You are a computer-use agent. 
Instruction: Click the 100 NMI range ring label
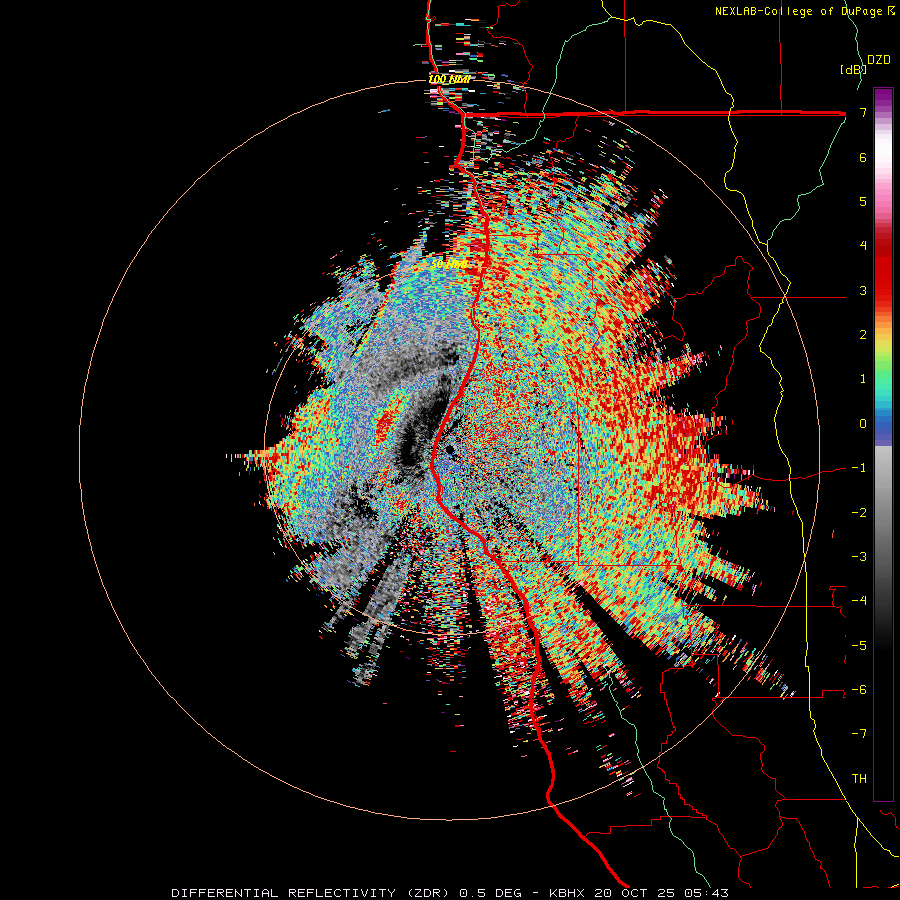449,79
